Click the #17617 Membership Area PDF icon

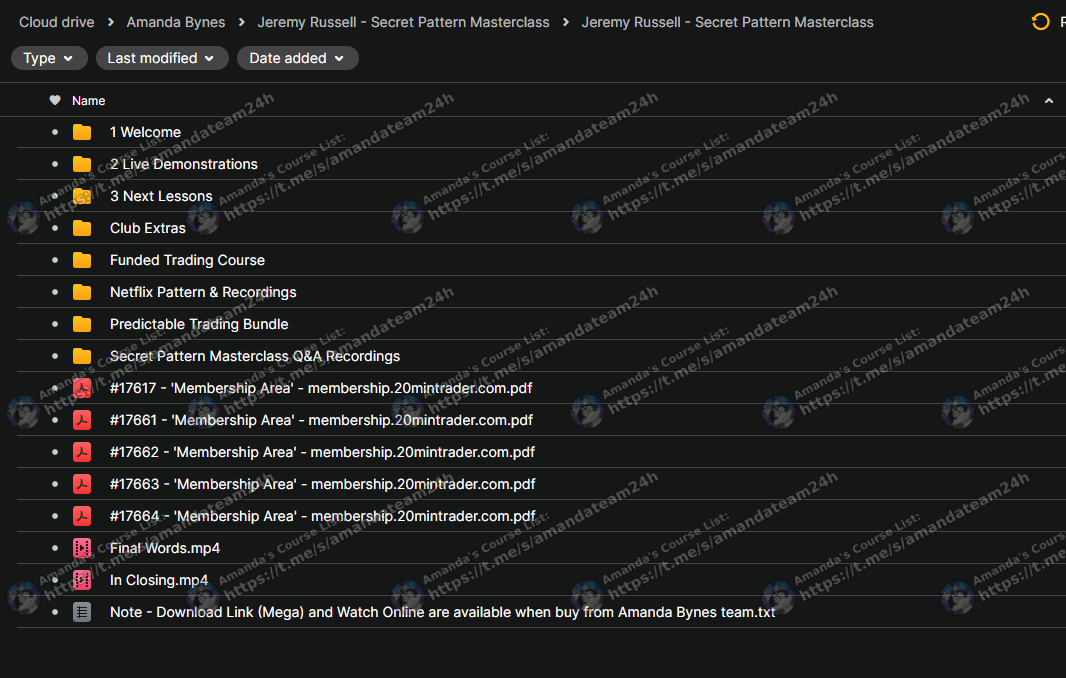pos(82,388)
